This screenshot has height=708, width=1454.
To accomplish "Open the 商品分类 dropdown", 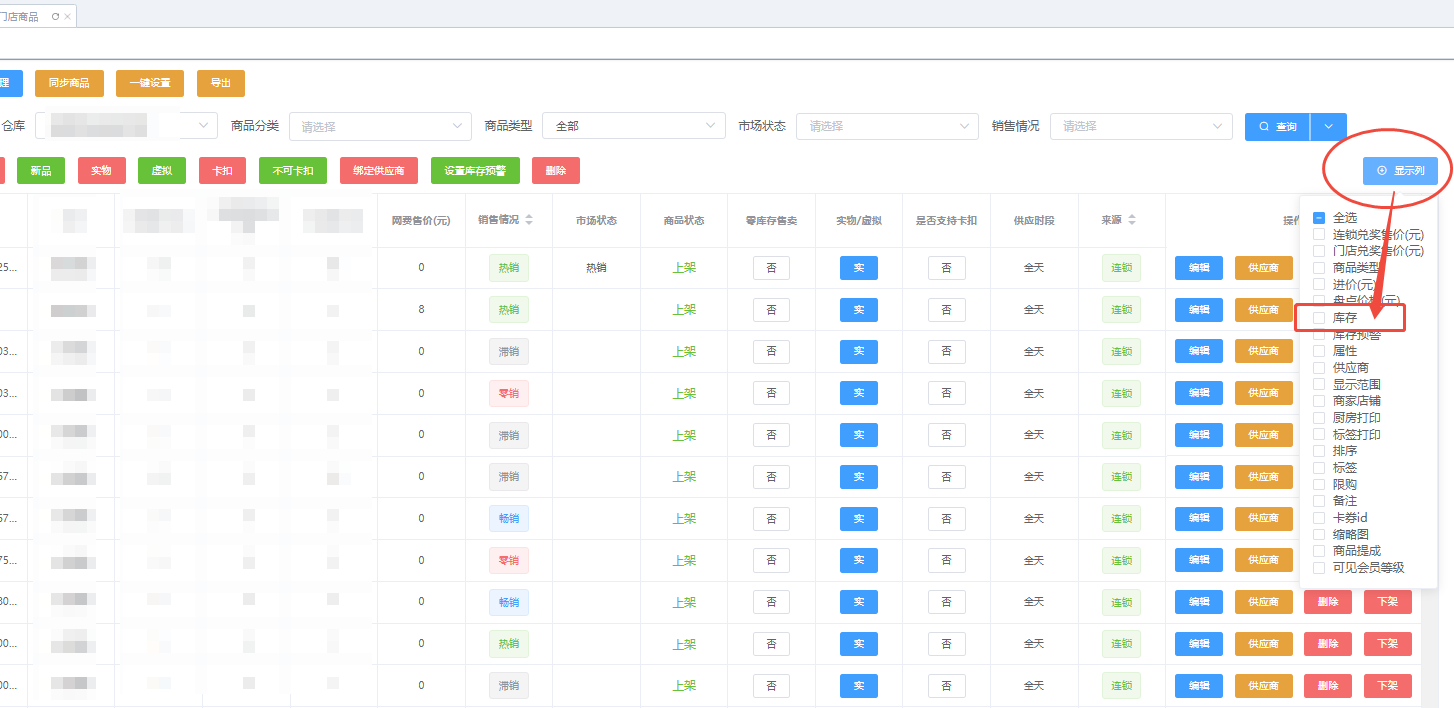I will (380, 127).
